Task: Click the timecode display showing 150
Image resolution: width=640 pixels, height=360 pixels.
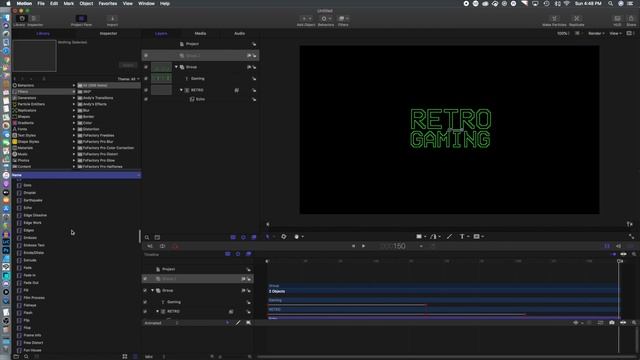Action: tap(393, 246)
